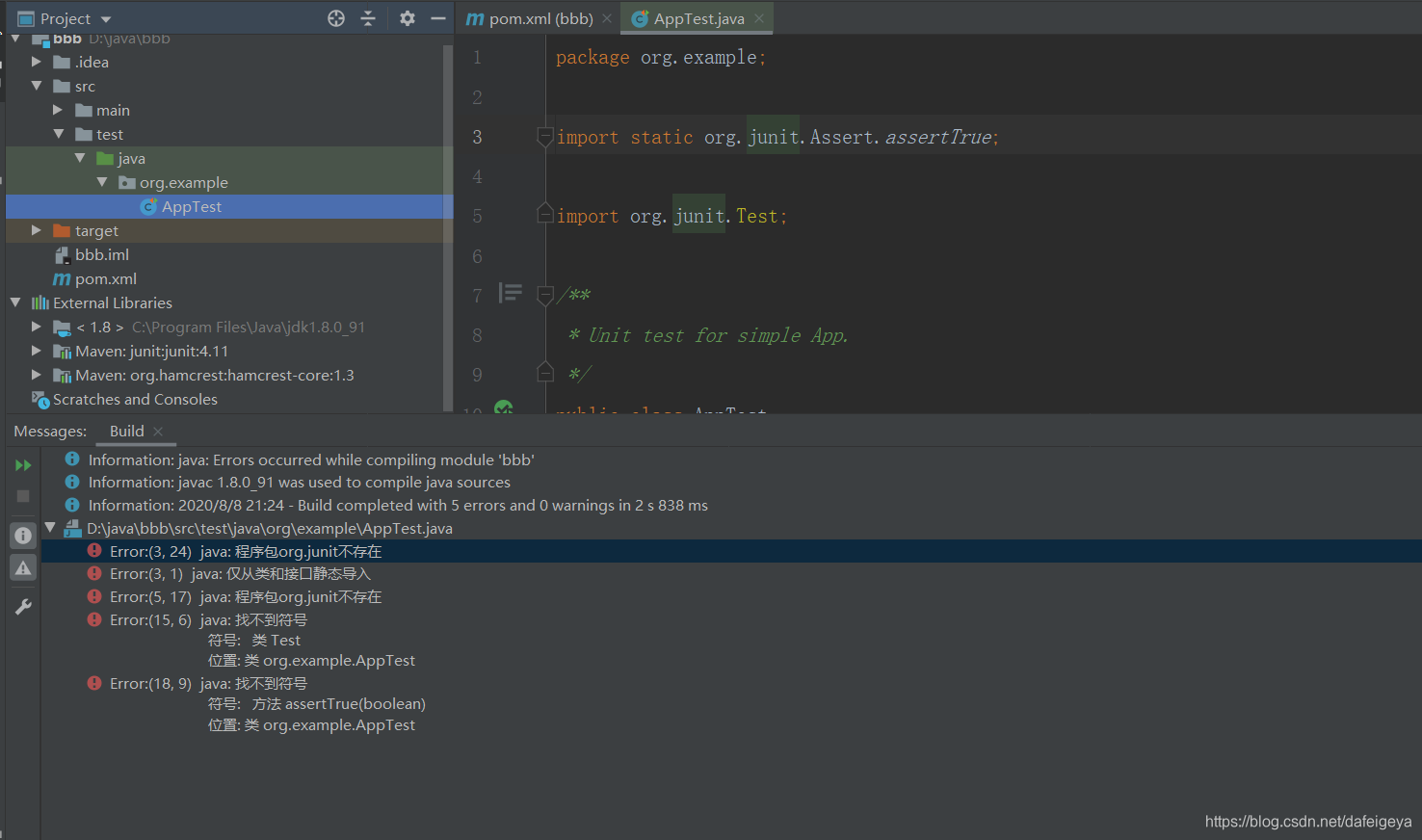Click the AppTest class icon in tree
This screenshot has width=1422, height=840.
[148, 206]
